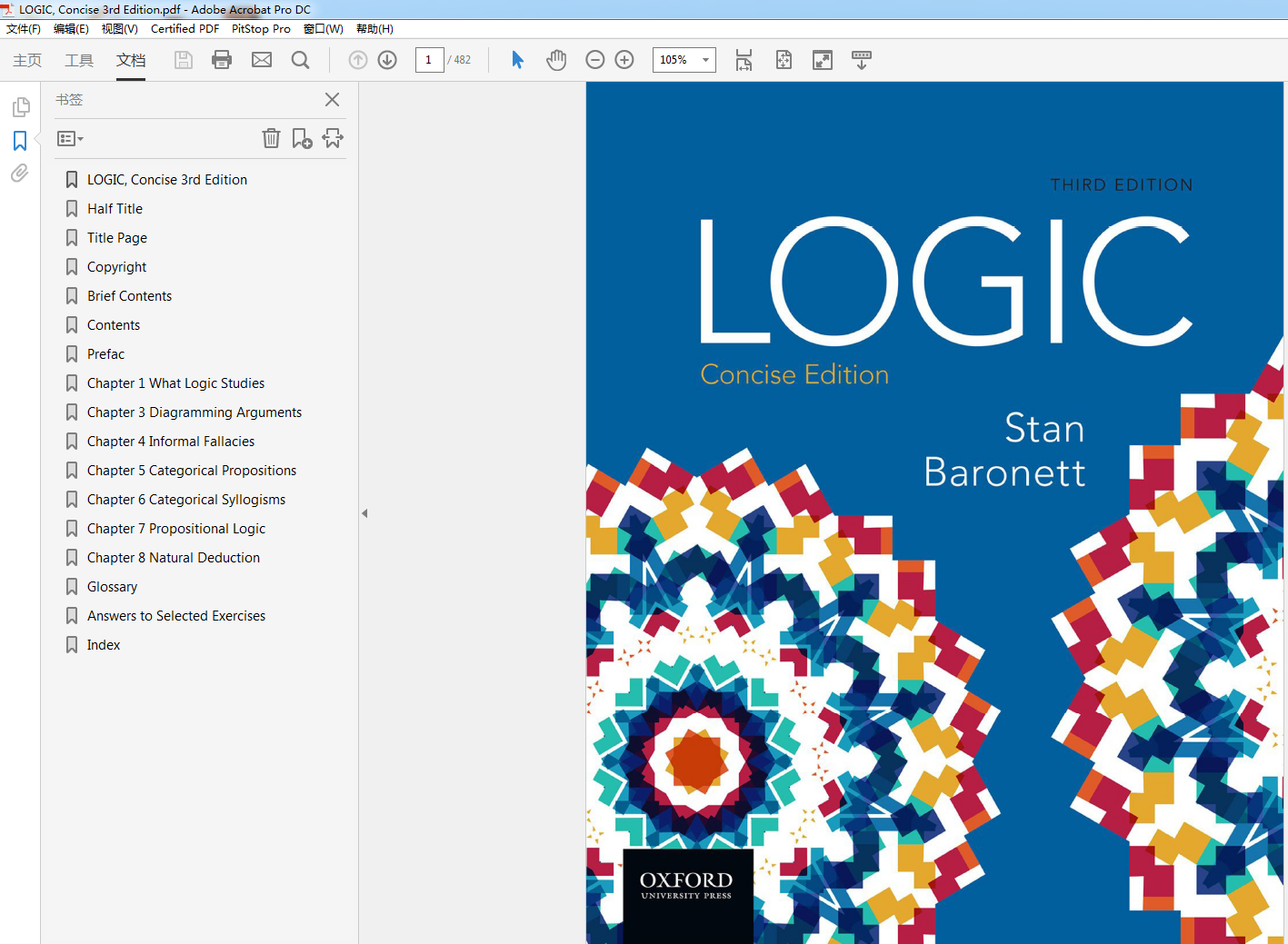Image resolution: width=1288 pixels, height=944 pixels.
Task: Jump to the Index bookmark
Action: (x=104, y=645)
